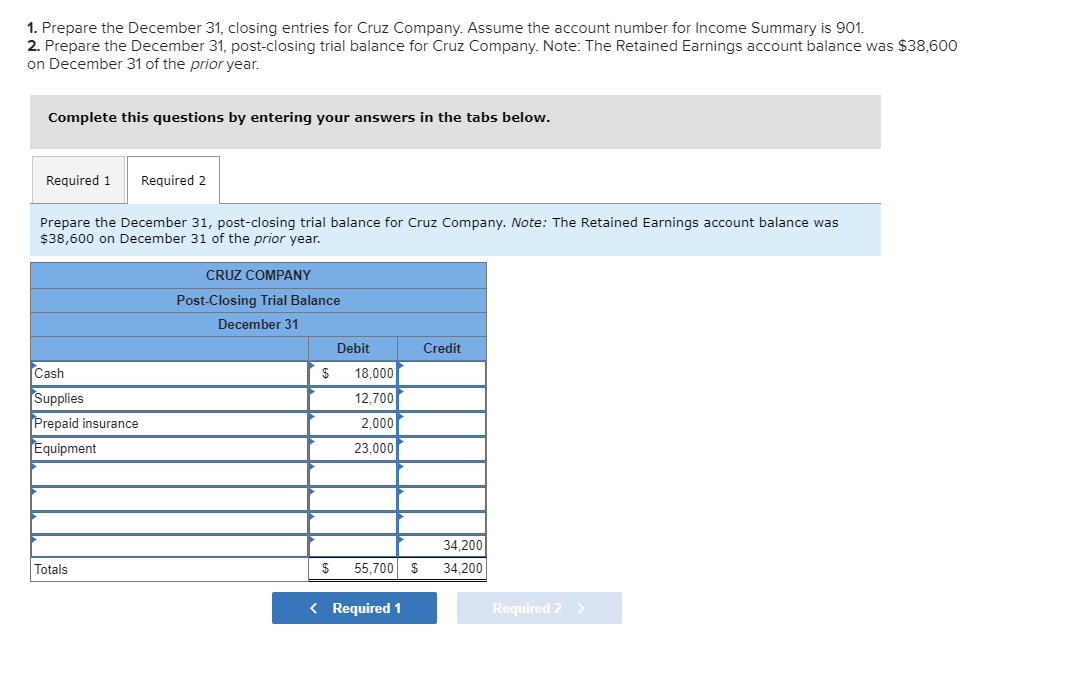This screenshot has height=691, width=1083.
Task: Click the Prepaid insurance credit cell
Action: tap(442, 424)
